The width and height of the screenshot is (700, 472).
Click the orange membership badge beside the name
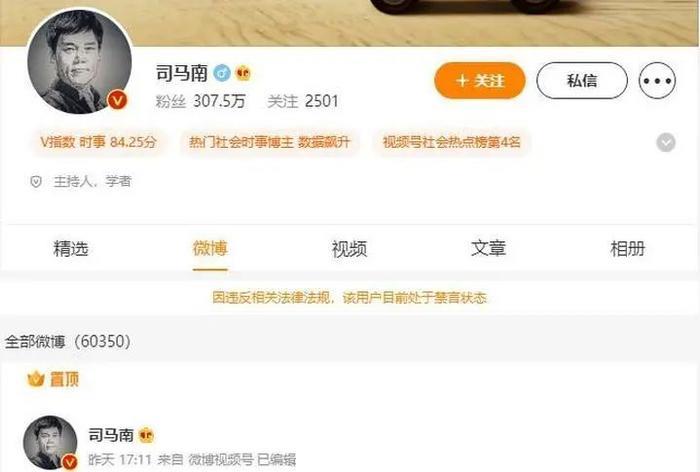click(243, 72)
